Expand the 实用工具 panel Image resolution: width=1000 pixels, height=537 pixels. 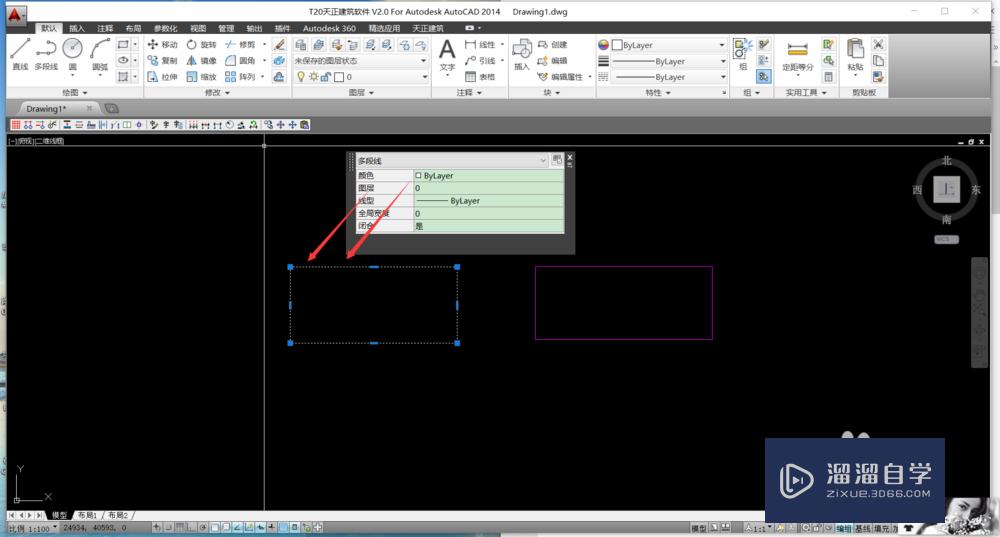[805, 92]
